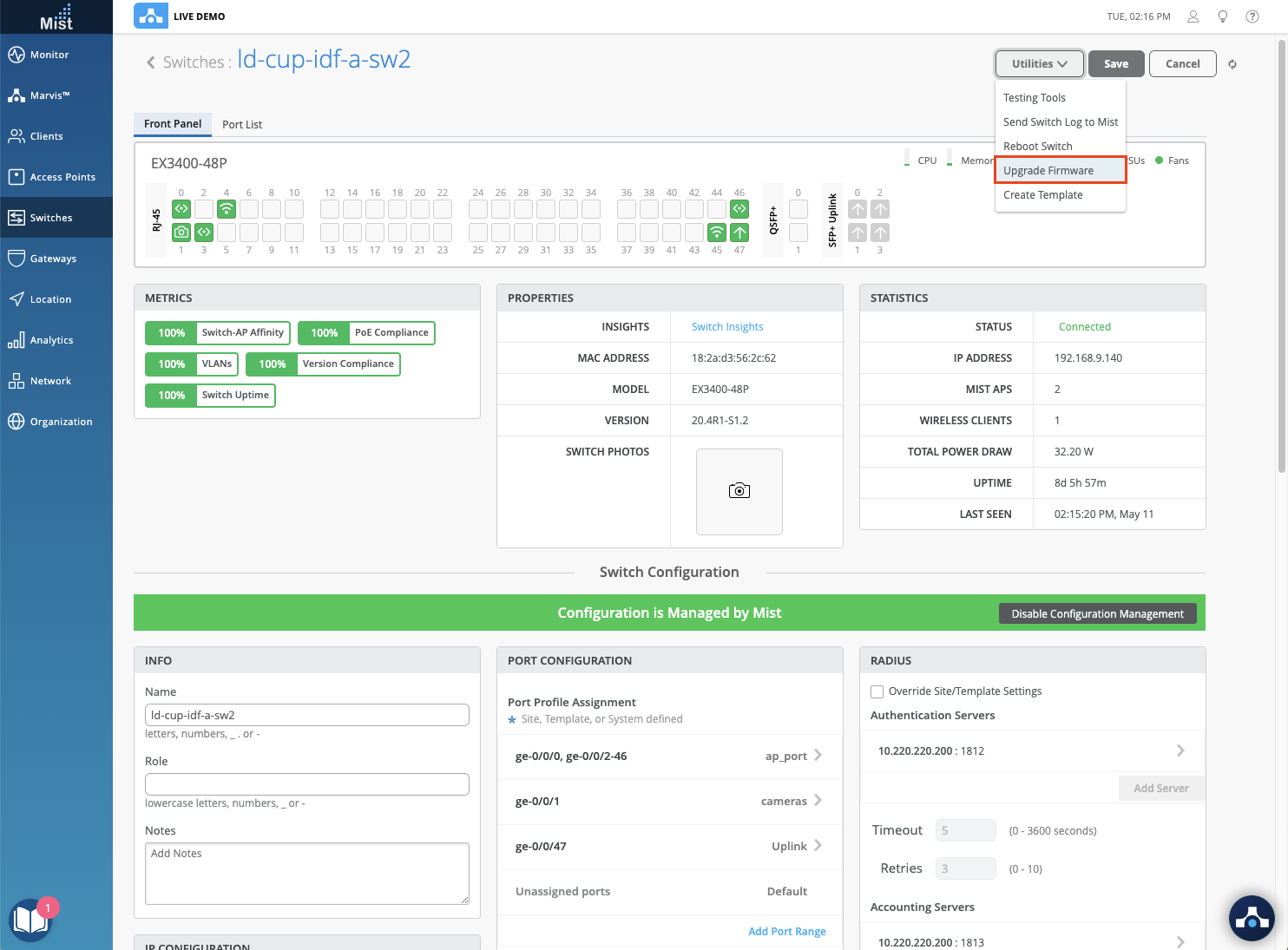Select Upgrade Firmware from menu

point(1048,171)
